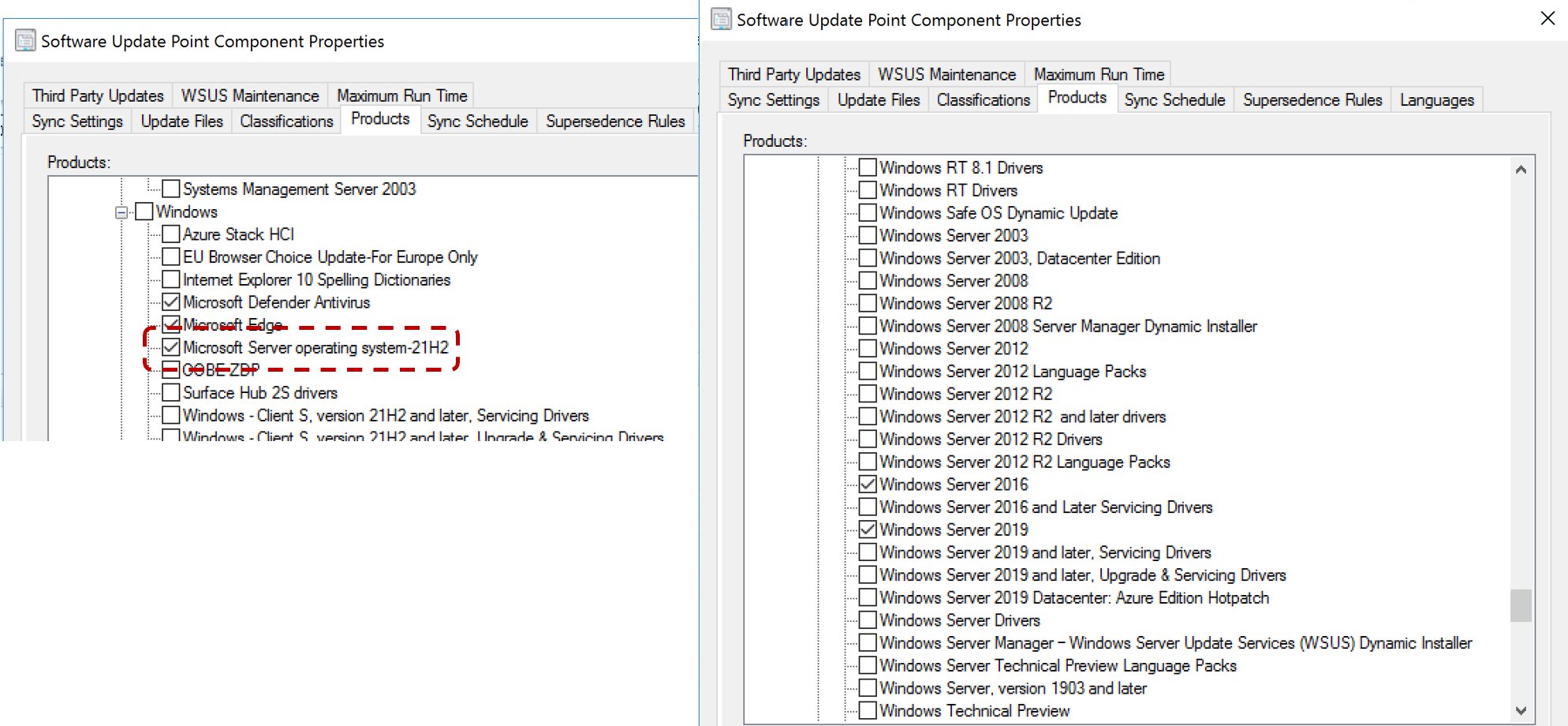This screenshot has width=1568, height=726.
Task: Open Sync Settings tab in left dialog
Action: click(x=77, y=122)
